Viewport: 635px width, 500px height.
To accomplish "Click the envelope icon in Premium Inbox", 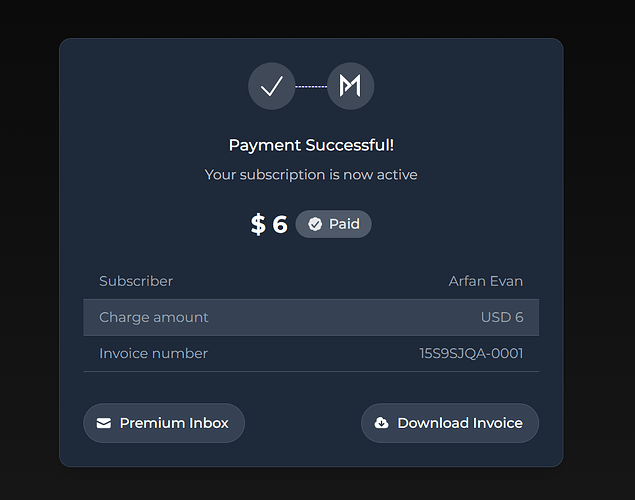I will tap(104, 423).
